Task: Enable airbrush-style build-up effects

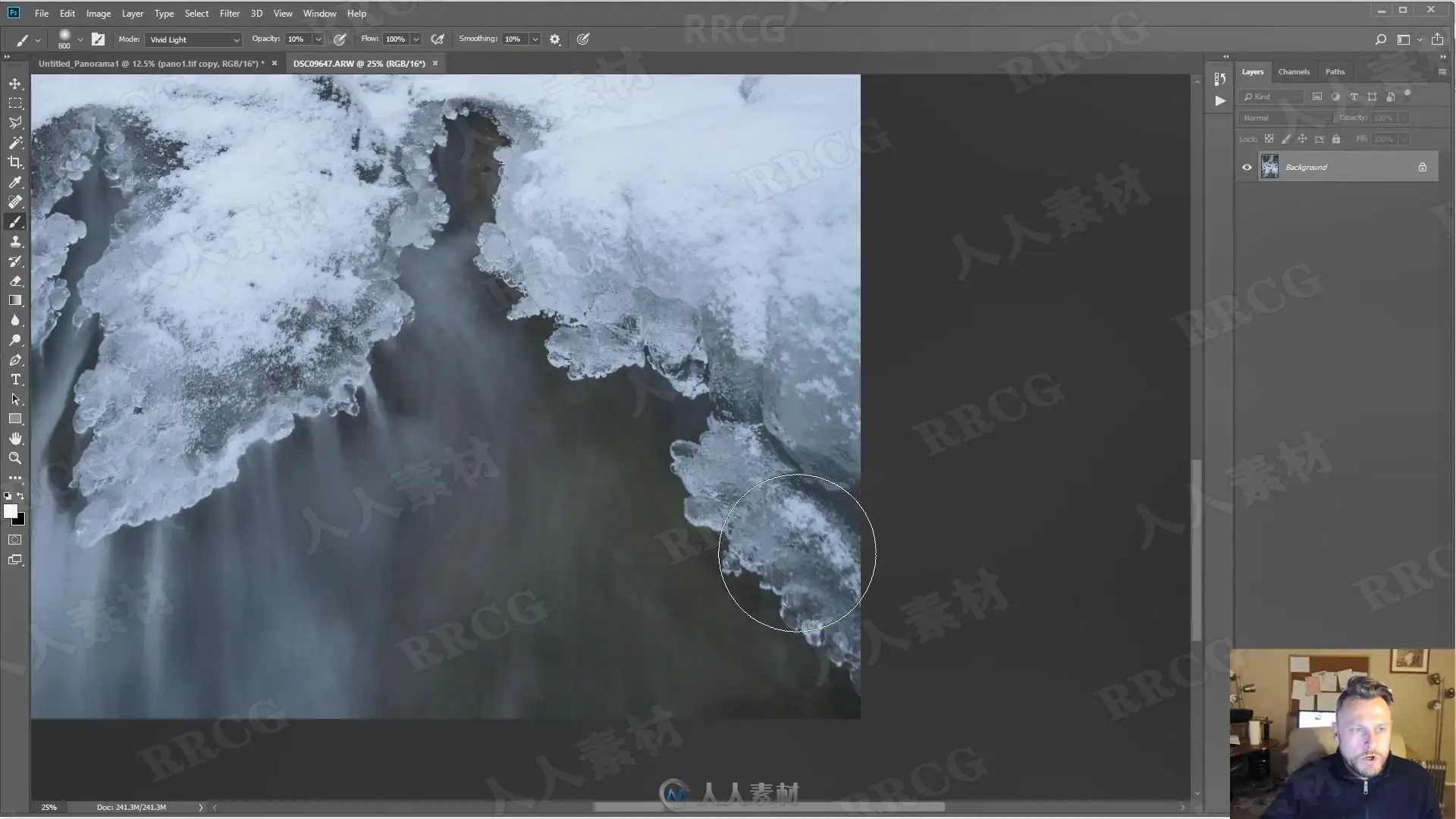Action: (438, 39)
